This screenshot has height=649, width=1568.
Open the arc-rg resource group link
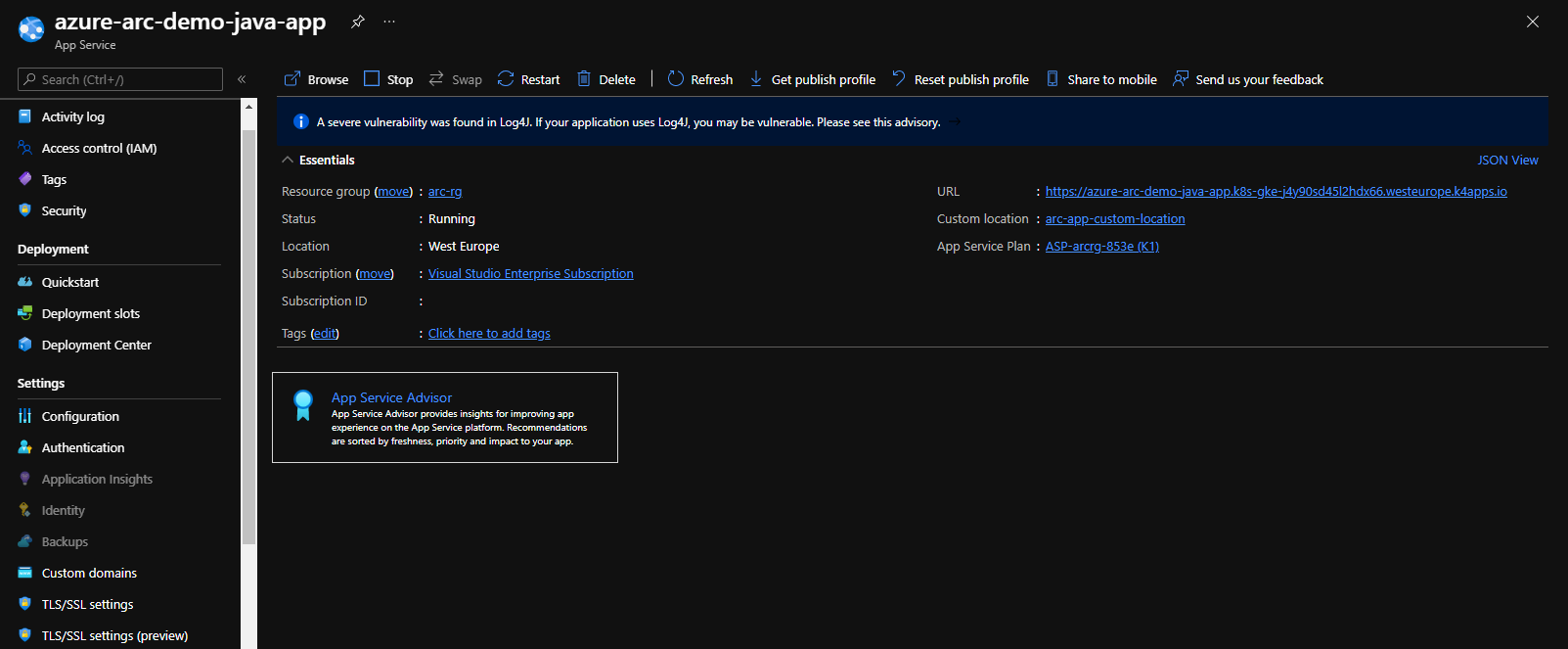pyautogui.click(x=445, y=192)
